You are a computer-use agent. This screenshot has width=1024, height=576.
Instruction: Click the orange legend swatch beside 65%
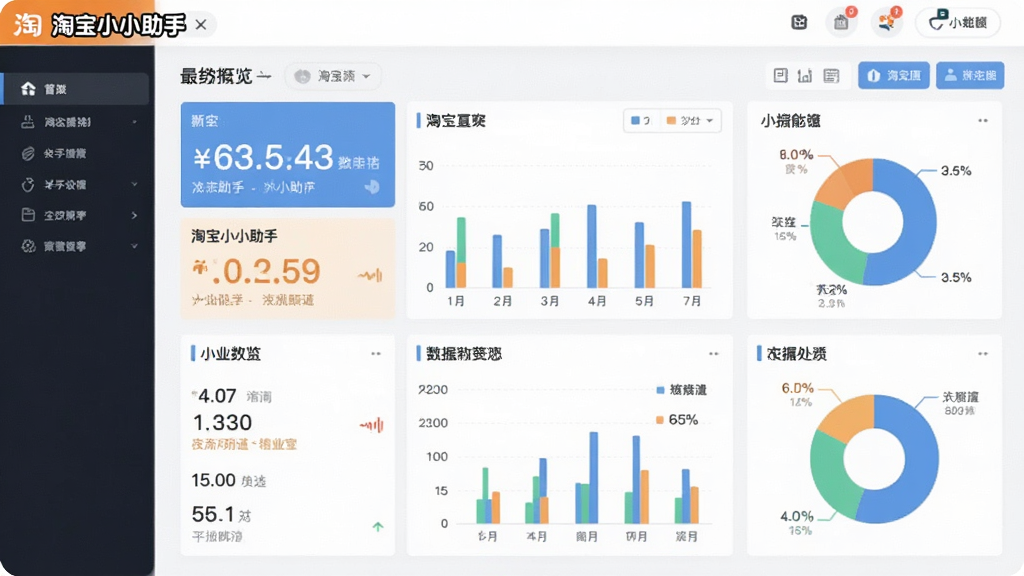click(660, 420)
